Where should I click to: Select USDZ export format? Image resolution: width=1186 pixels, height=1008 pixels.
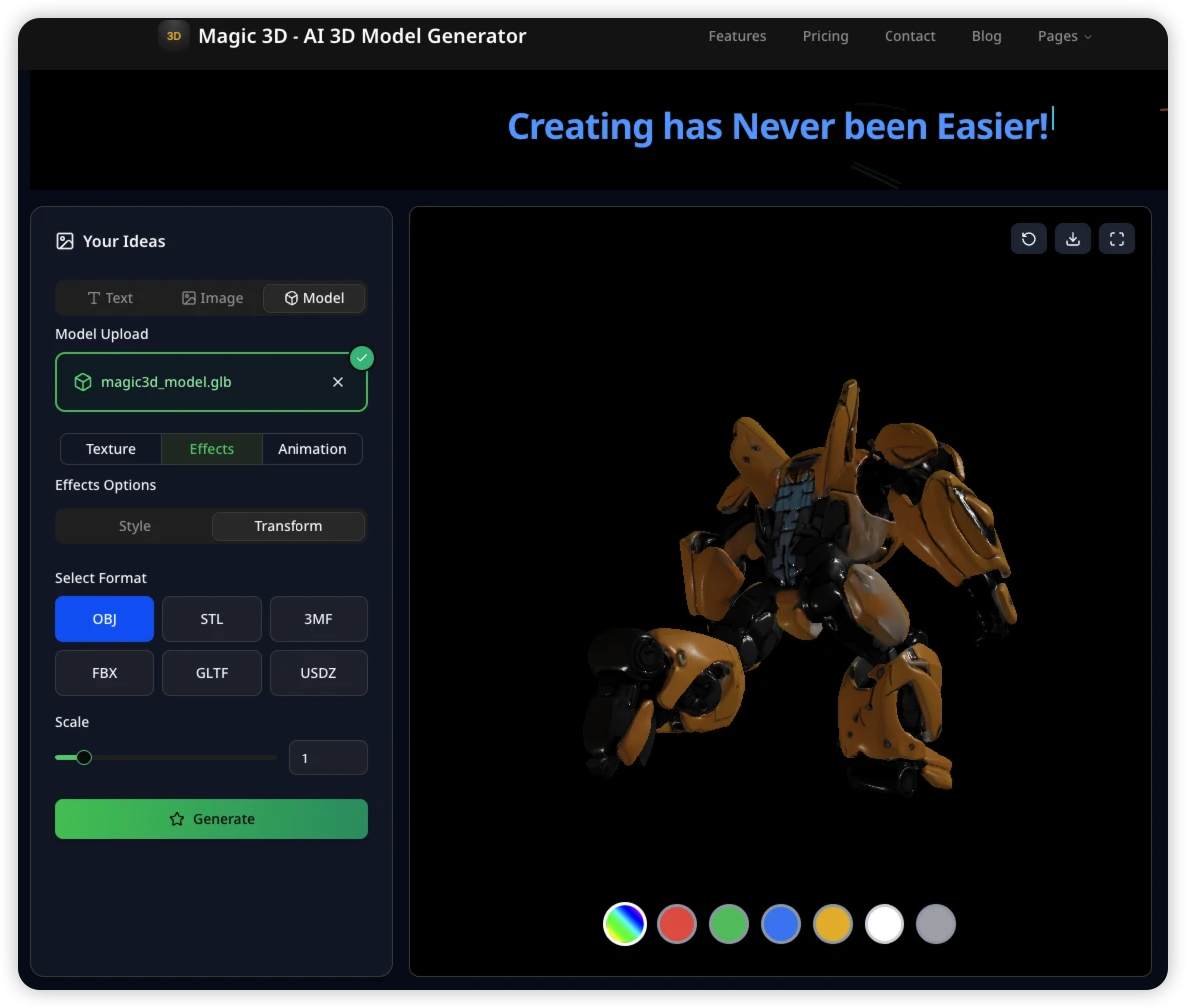pos(318,673)
